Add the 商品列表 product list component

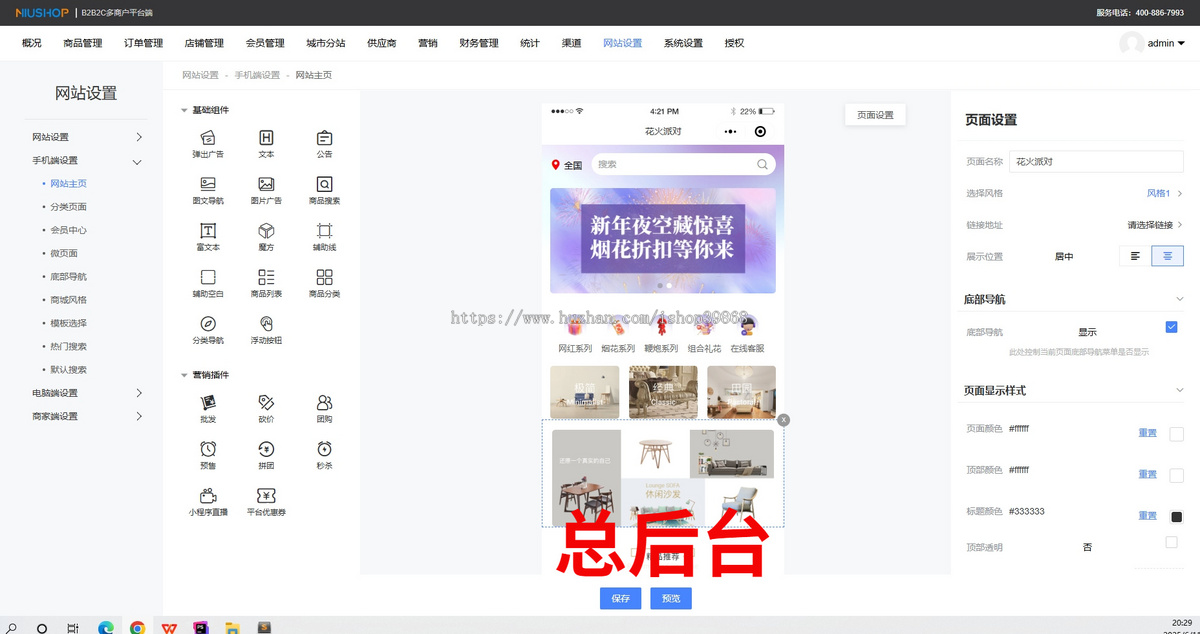click(266, 284)
